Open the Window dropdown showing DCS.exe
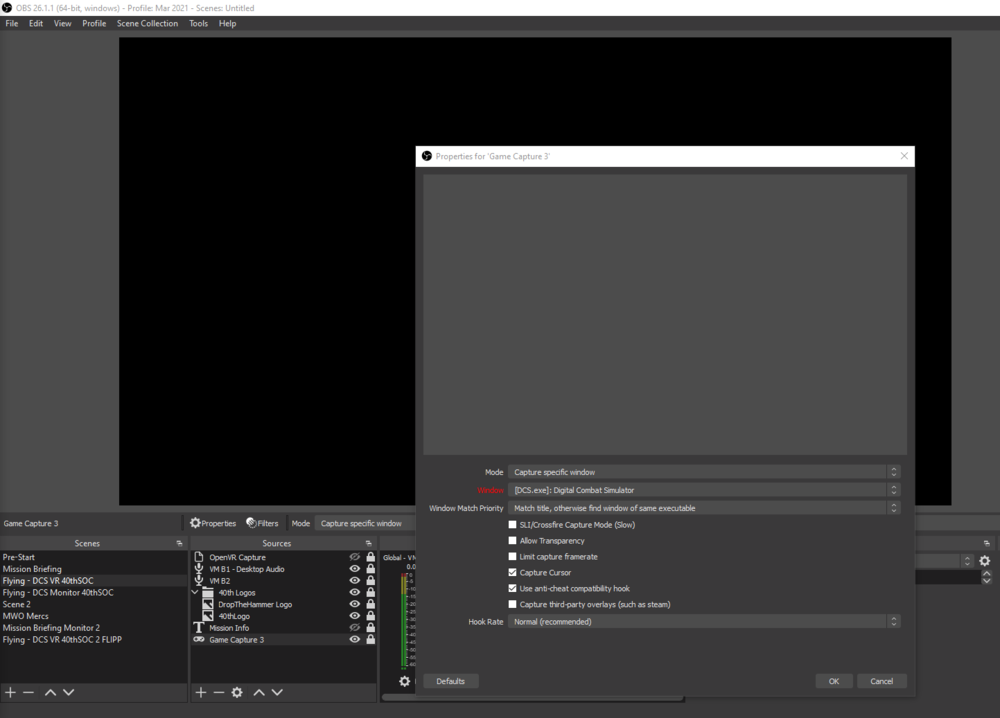The image size is (1000, 718). pyautogui.click(x=703, y=490)
